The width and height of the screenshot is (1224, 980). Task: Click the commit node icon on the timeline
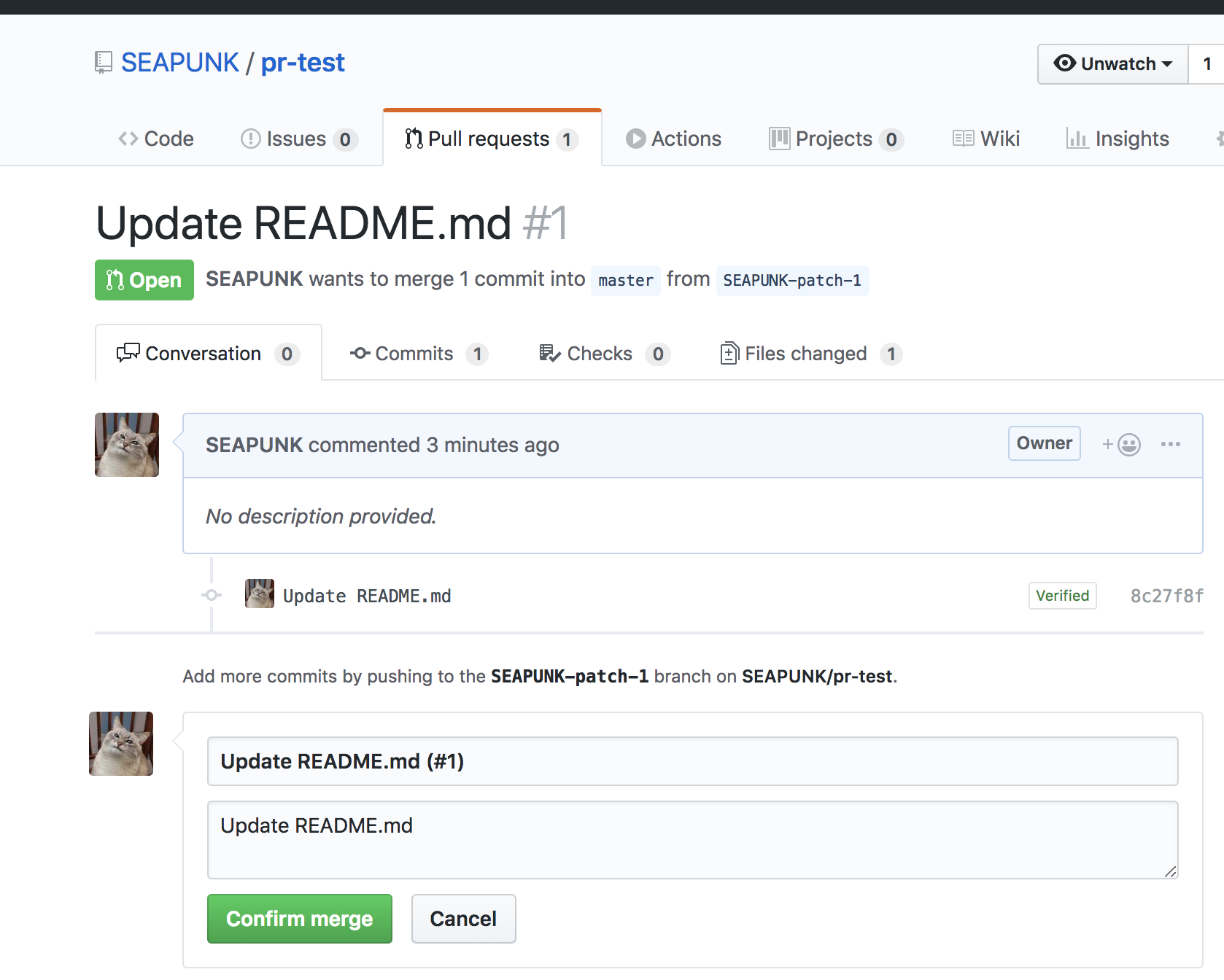click(211, 595)
